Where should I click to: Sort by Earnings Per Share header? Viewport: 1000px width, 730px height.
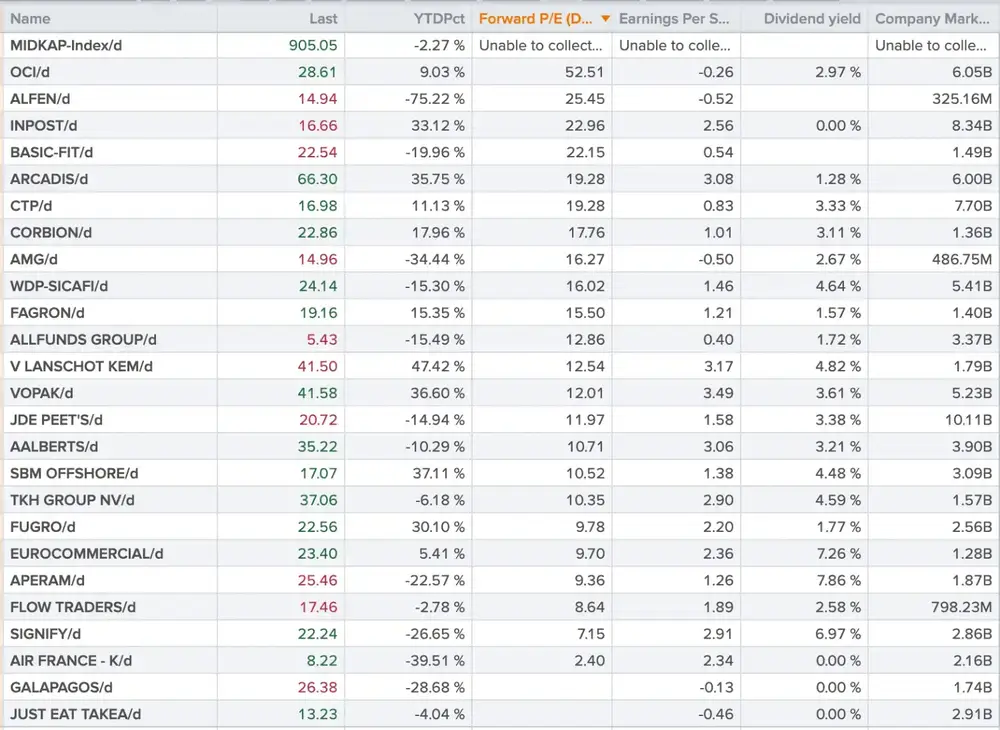[x=674, y=19]
